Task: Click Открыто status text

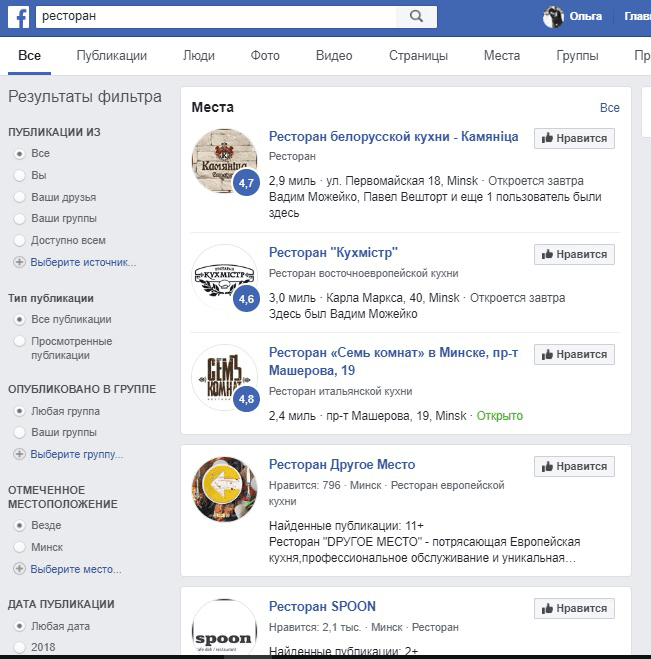Action: [499, 416]
